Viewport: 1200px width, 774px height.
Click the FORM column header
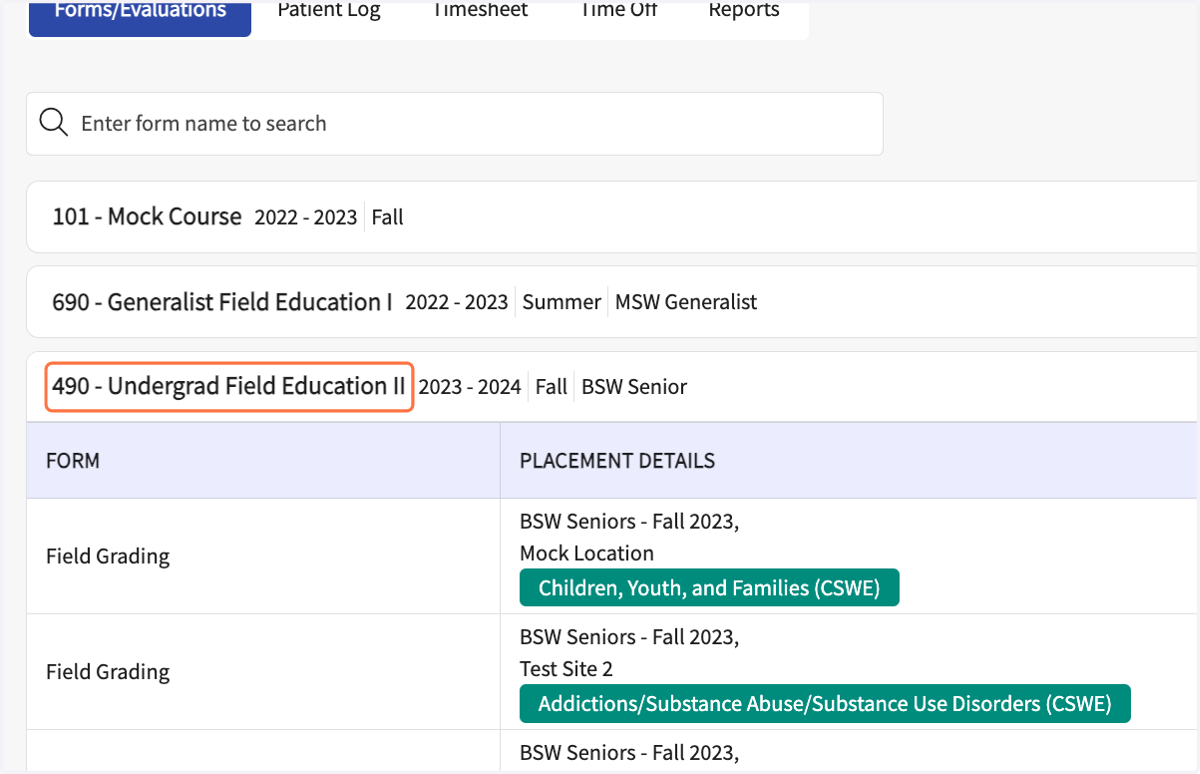click(x=73, y=461)
